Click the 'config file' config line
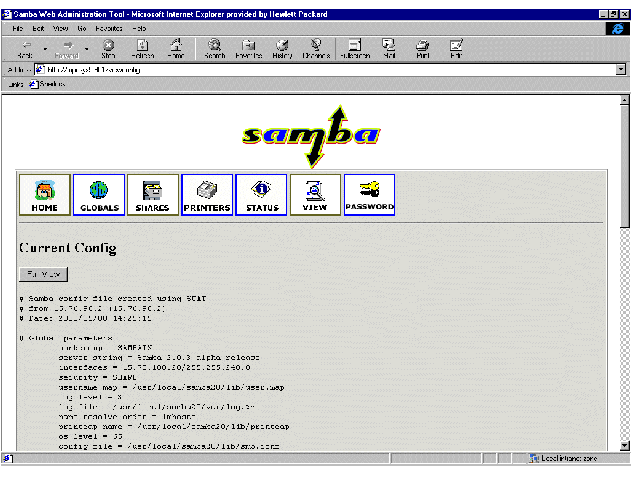This screenshot has width=638, height=486. [169, 446]
